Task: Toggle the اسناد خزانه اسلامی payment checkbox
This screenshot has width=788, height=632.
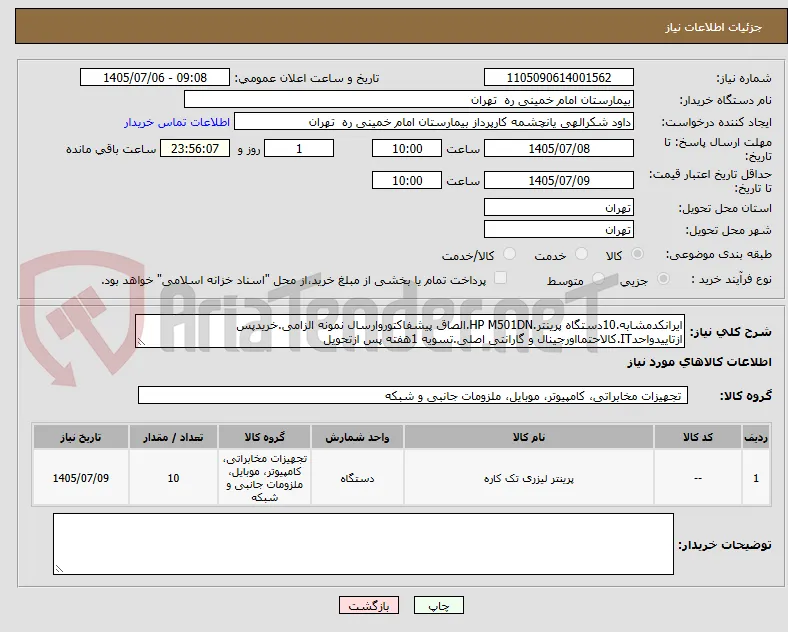Action: 501,278
